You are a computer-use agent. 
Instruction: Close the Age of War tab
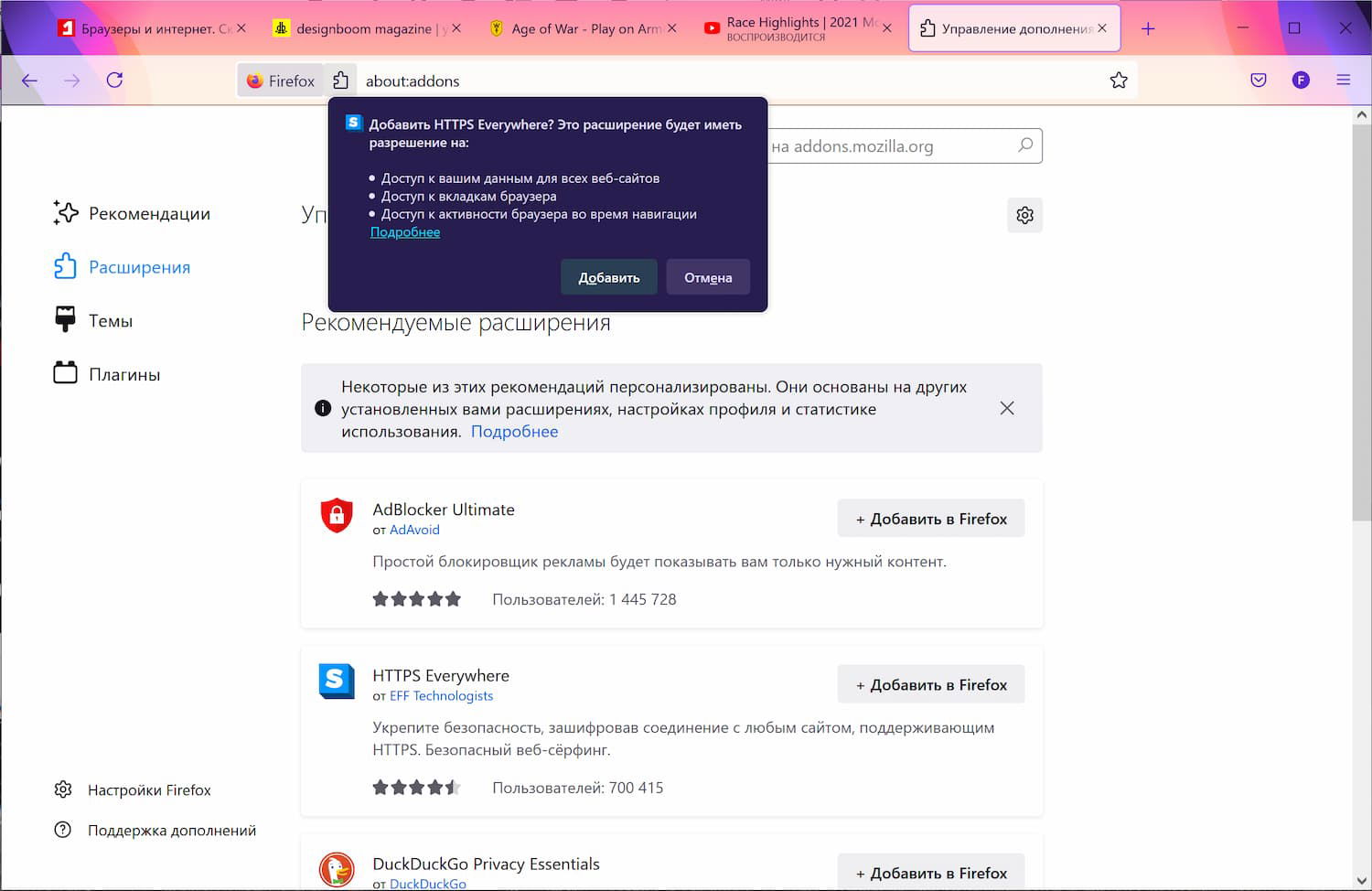[x=672, y=28]
